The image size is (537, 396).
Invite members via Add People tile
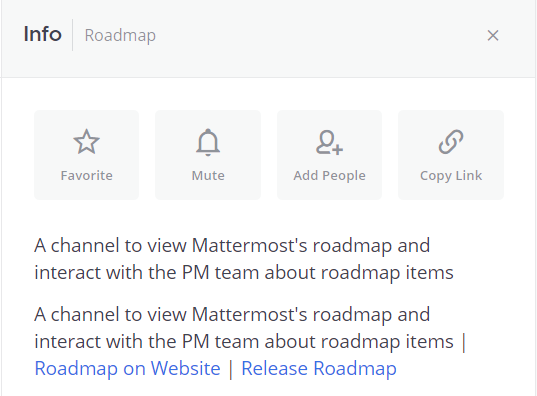pyautogui.click(x=329, y=155)
